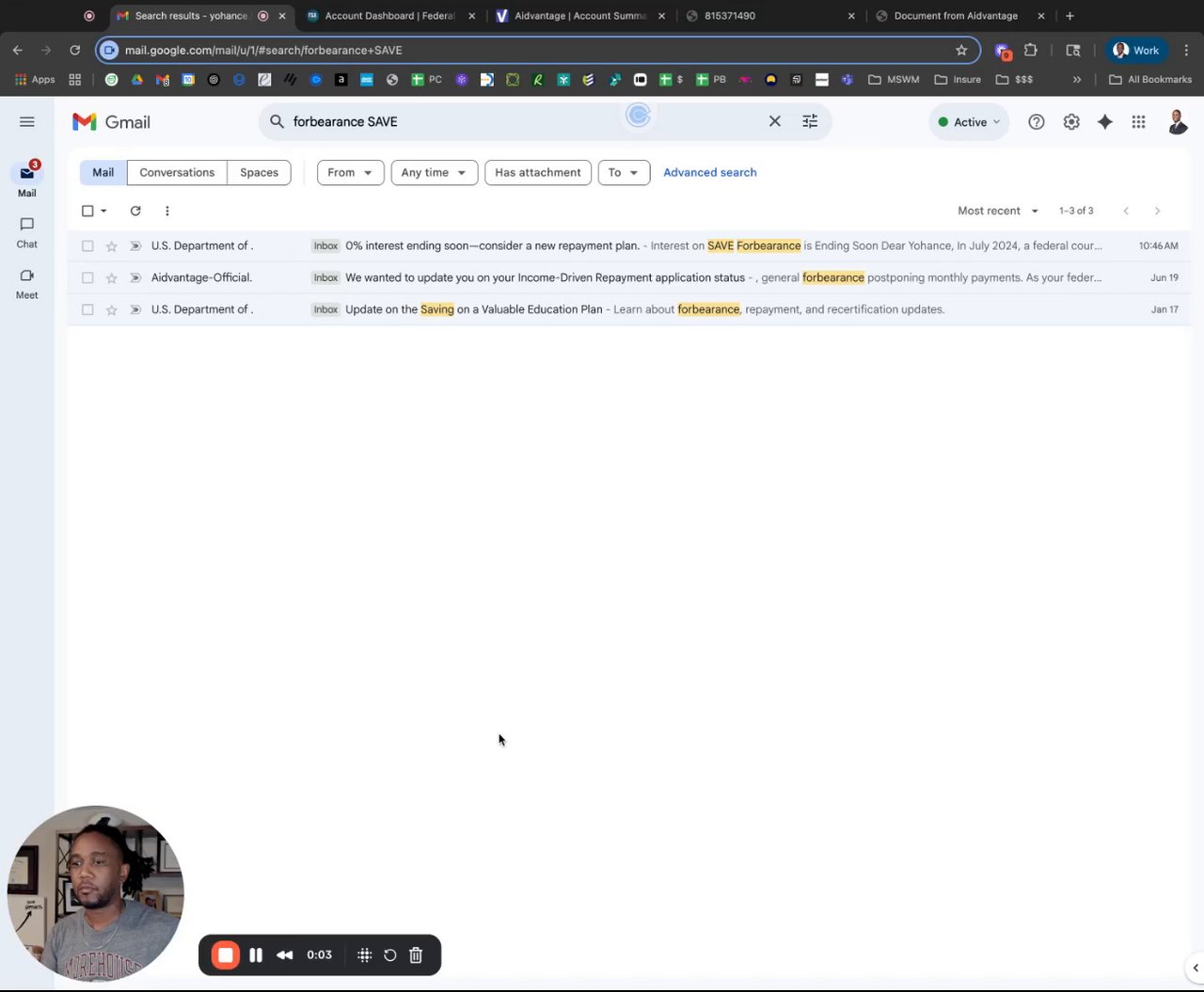The image size is (1204, 992).
Task: Show the Mail results tab
Action: (x=103, y=172)
